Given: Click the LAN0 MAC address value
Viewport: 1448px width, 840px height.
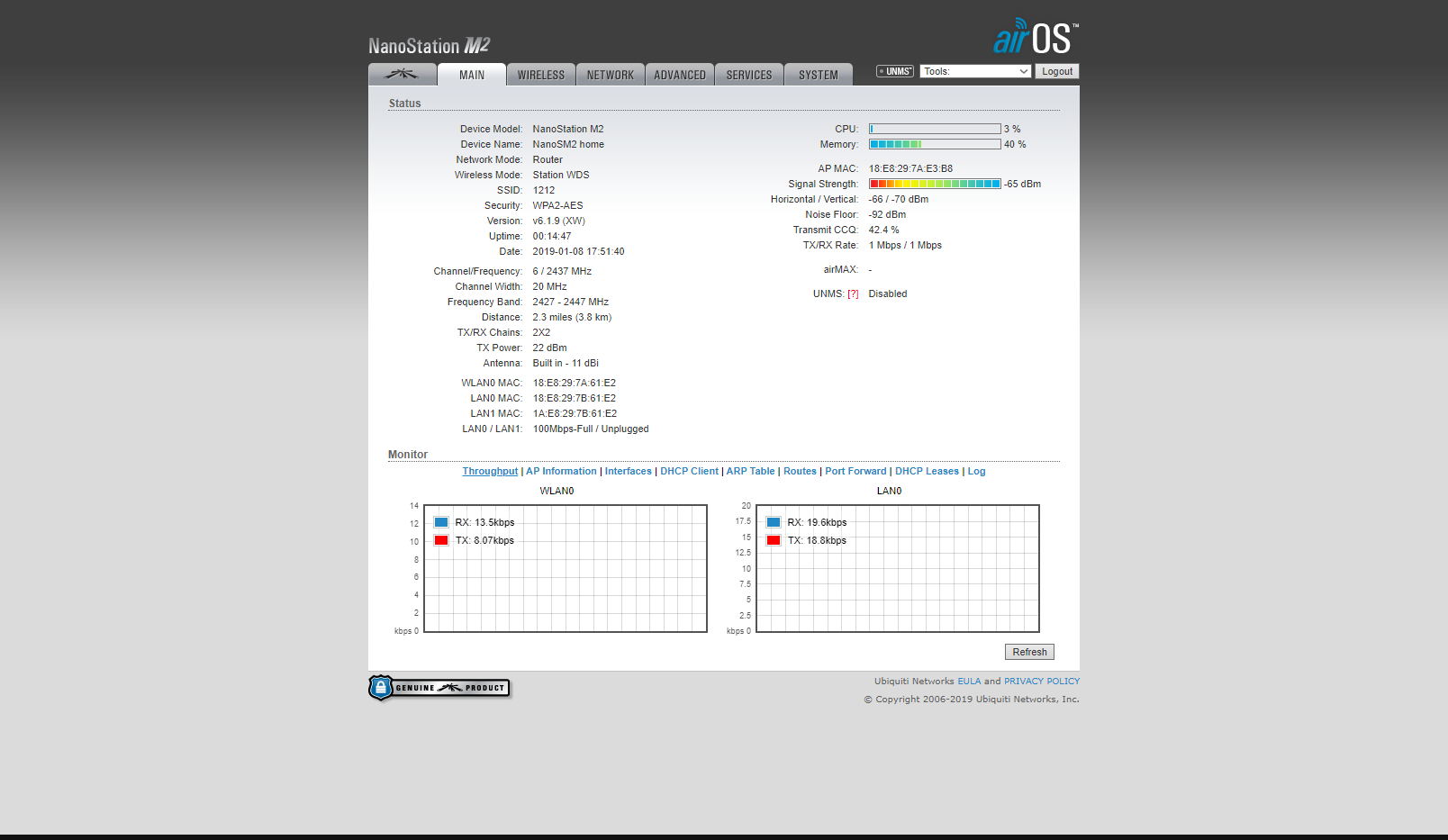Looking at the screenshot, I should (x=575, y=398).
